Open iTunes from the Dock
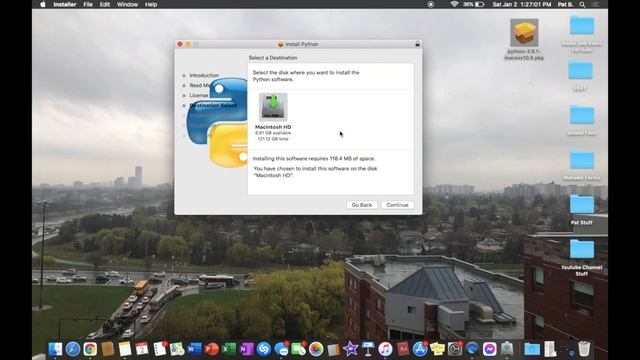The image size is (640, 360). (x=385, y=349)
